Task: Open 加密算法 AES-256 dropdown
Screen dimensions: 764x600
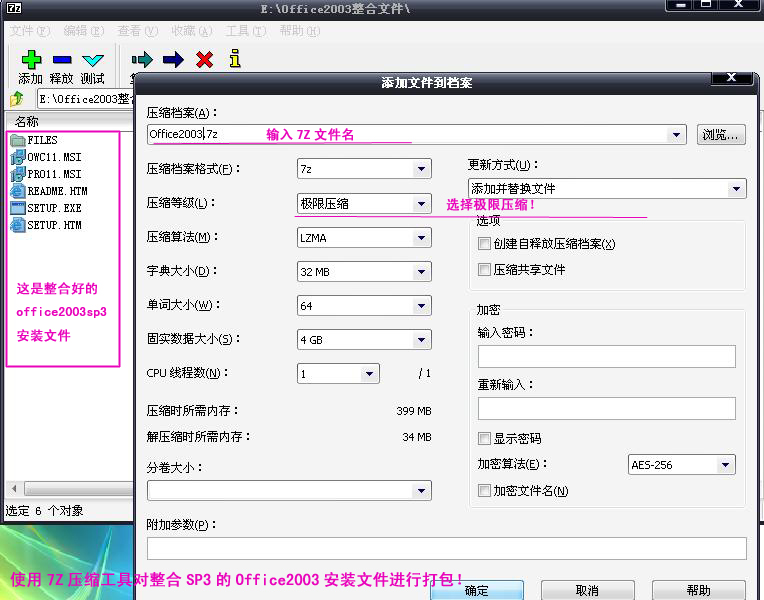Action: click(x=726, y=465)
